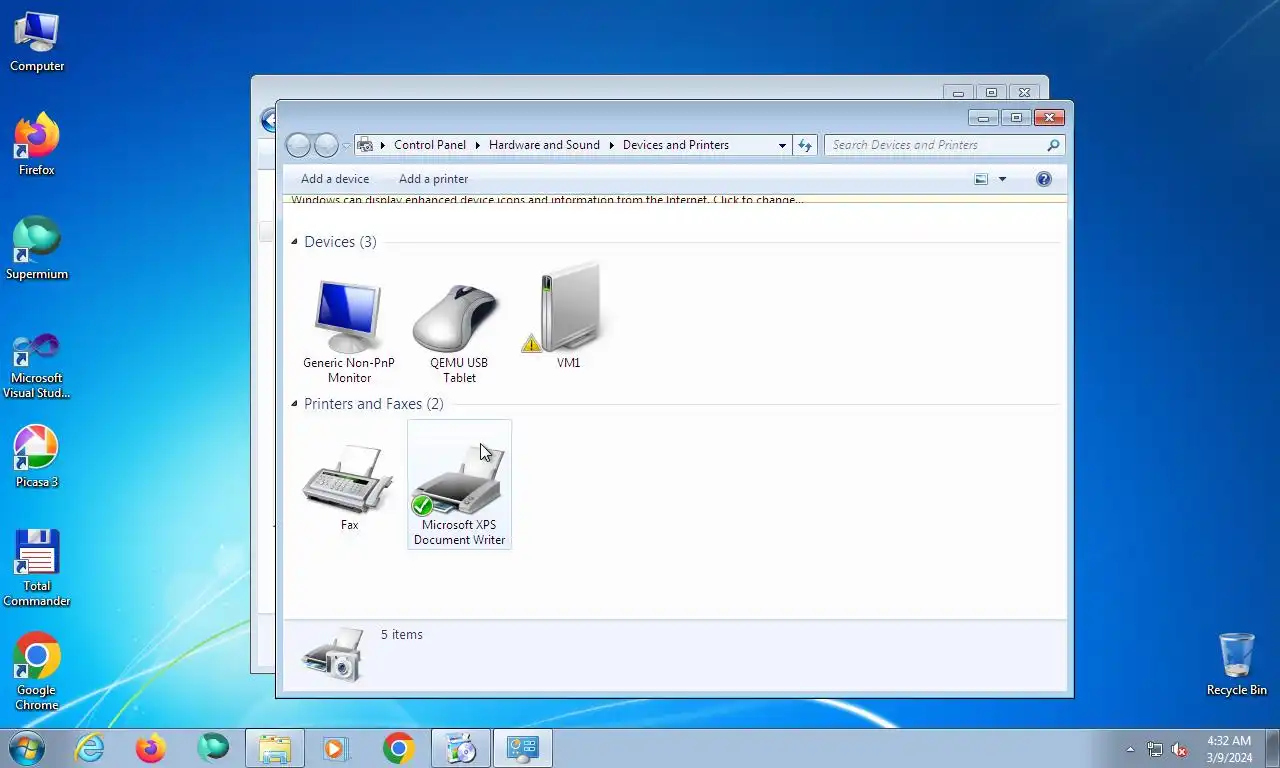Open the Firefox desktop shortcut
Viewport: 1280px width, 768px height.
[37, 146]
